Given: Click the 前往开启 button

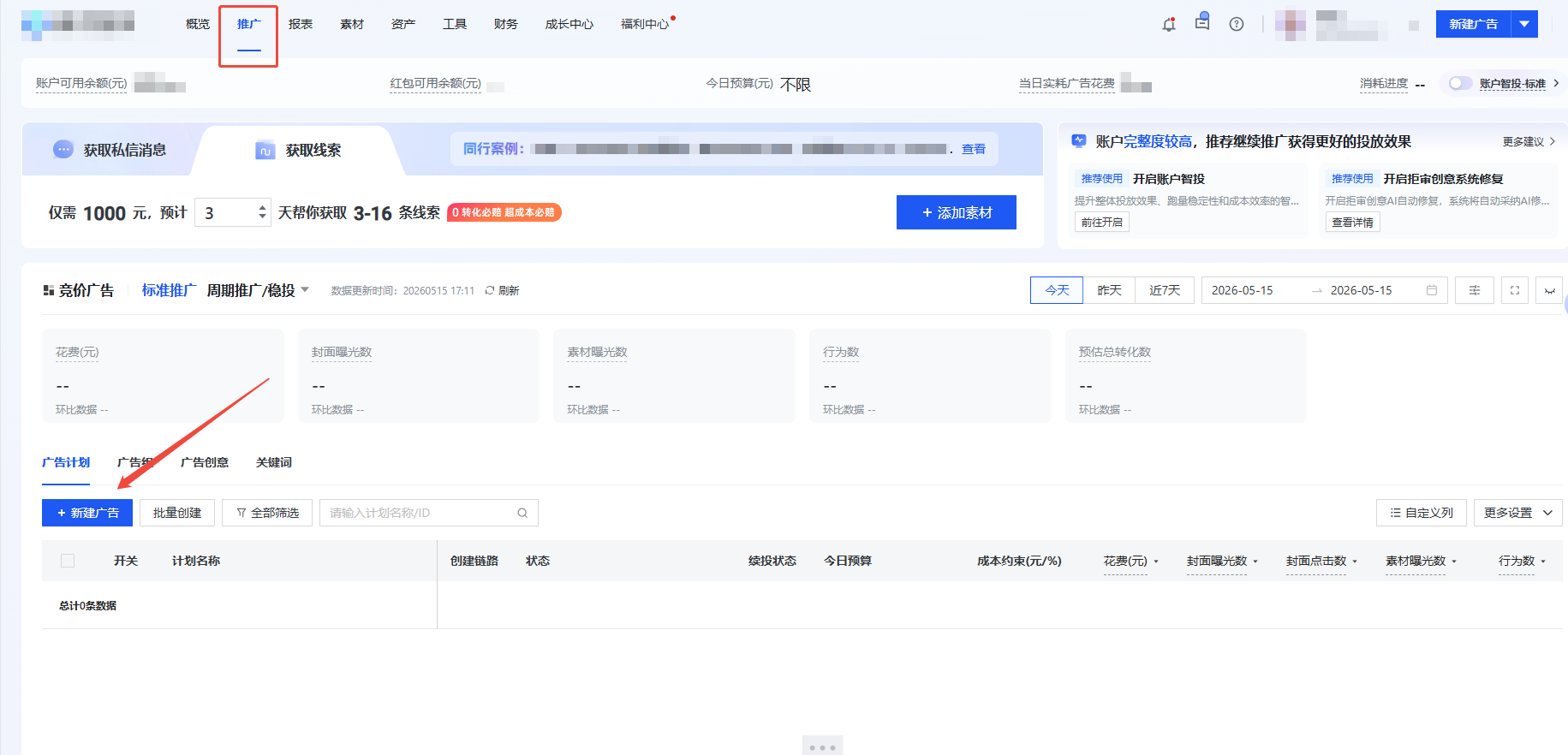Looking at the screenshot, I should coord(1102,222).
